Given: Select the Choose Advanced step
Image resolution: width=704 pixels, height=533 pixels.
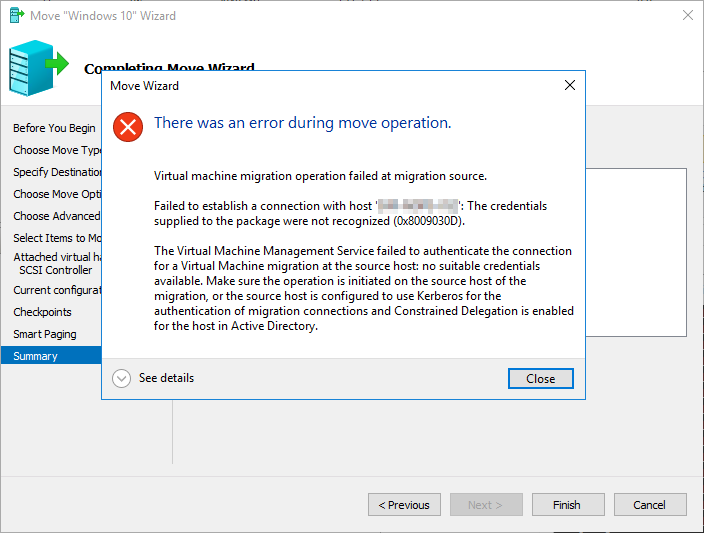Looking at the screenshot, I should click(x=57, y=216).
